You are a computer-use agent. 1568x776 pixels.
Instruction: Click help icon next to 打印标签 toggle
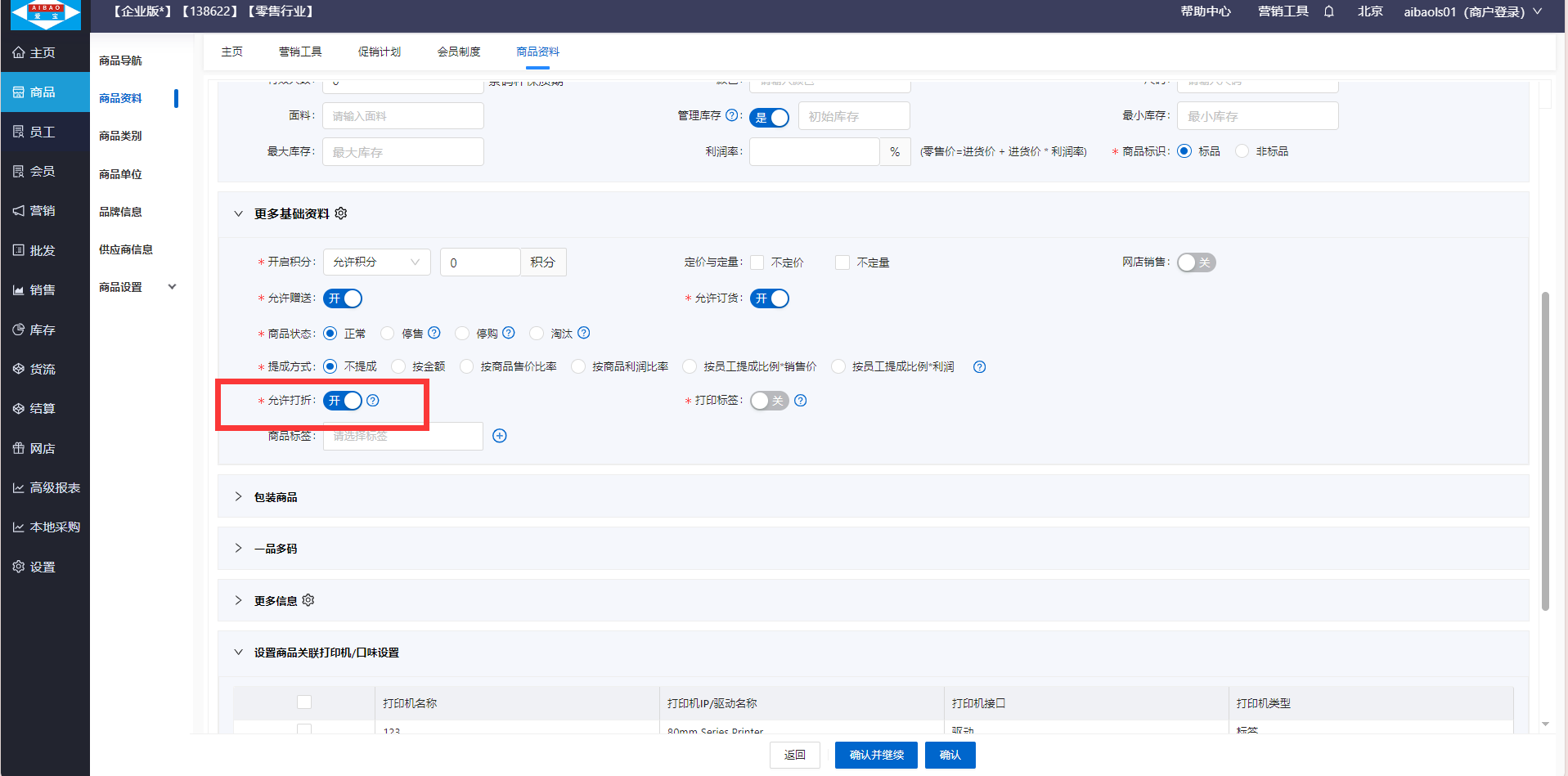801,401
